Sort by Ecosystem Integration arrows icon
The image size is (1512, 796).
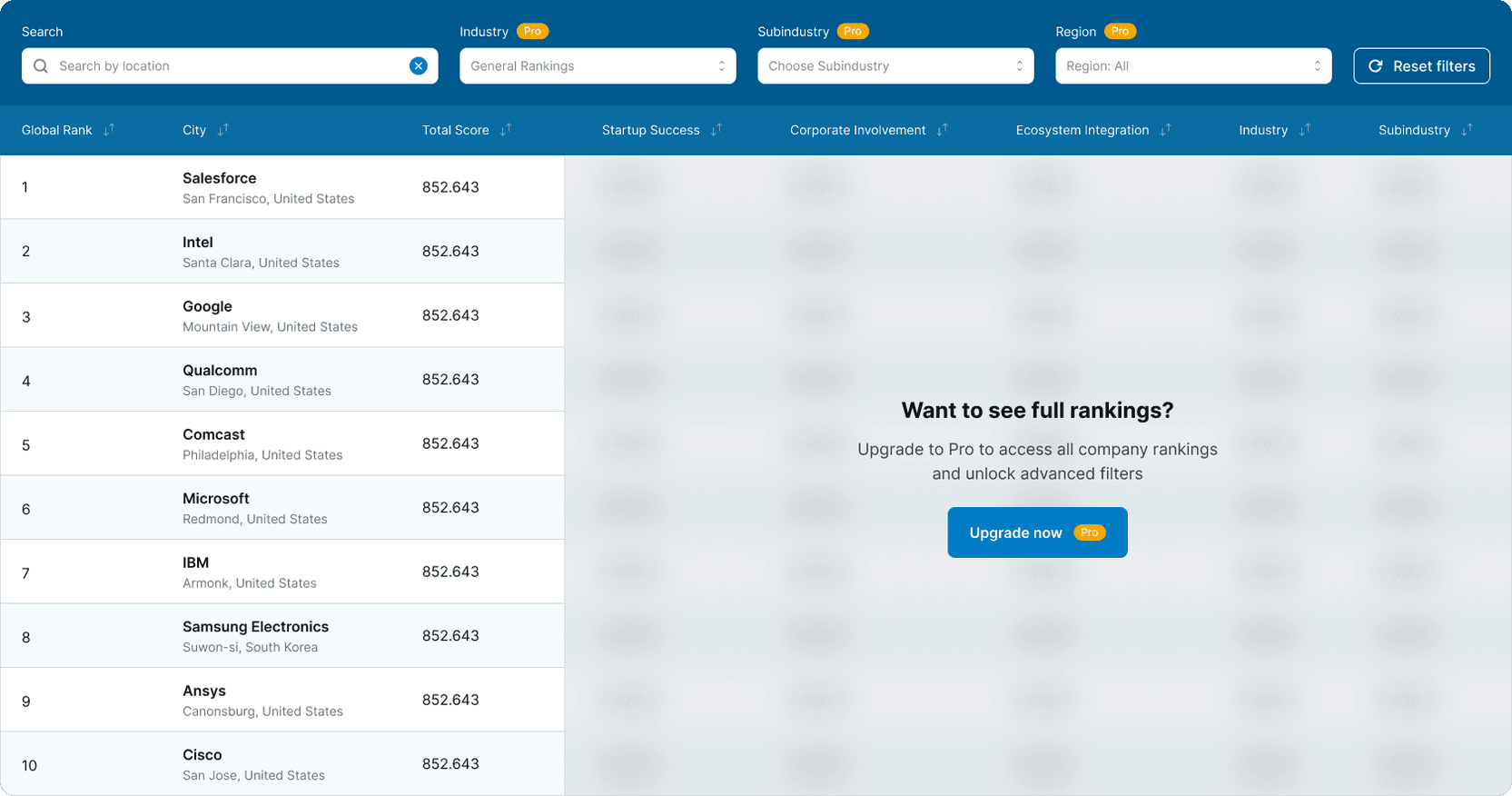coord(1166,130)
